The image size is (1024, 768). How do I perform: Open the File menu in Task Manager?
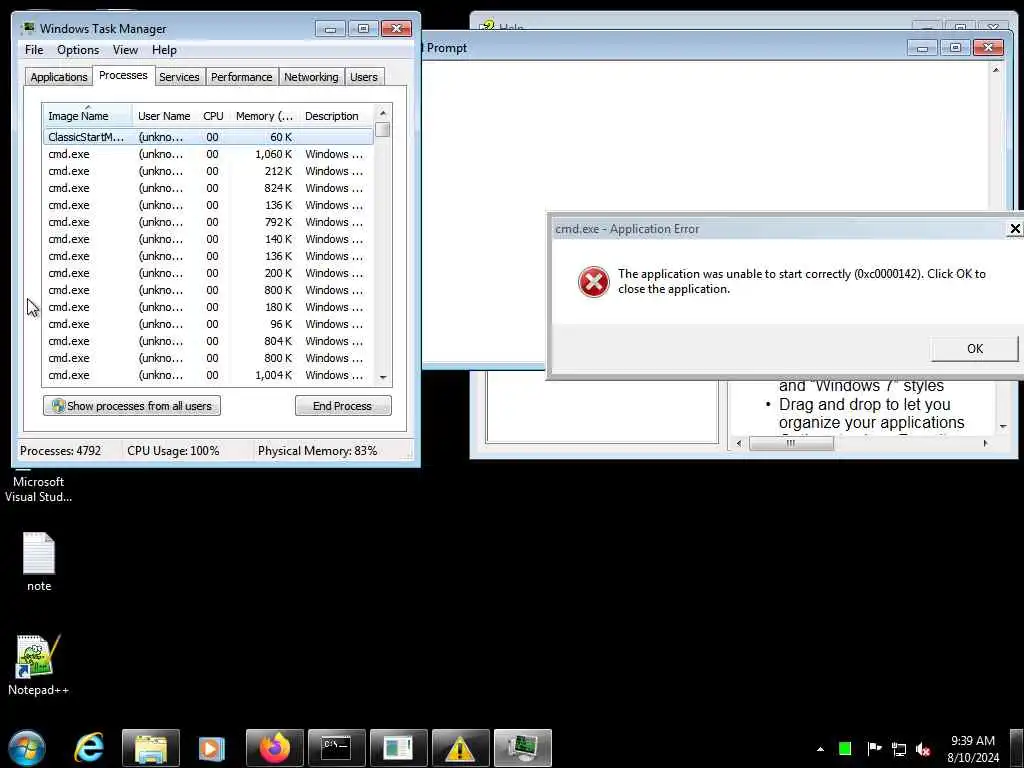pos(34,50)
